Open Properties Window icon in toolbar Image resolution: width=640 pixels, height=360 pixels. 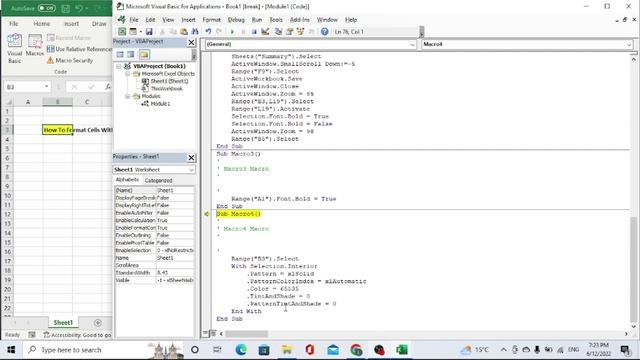click(290, 31)
